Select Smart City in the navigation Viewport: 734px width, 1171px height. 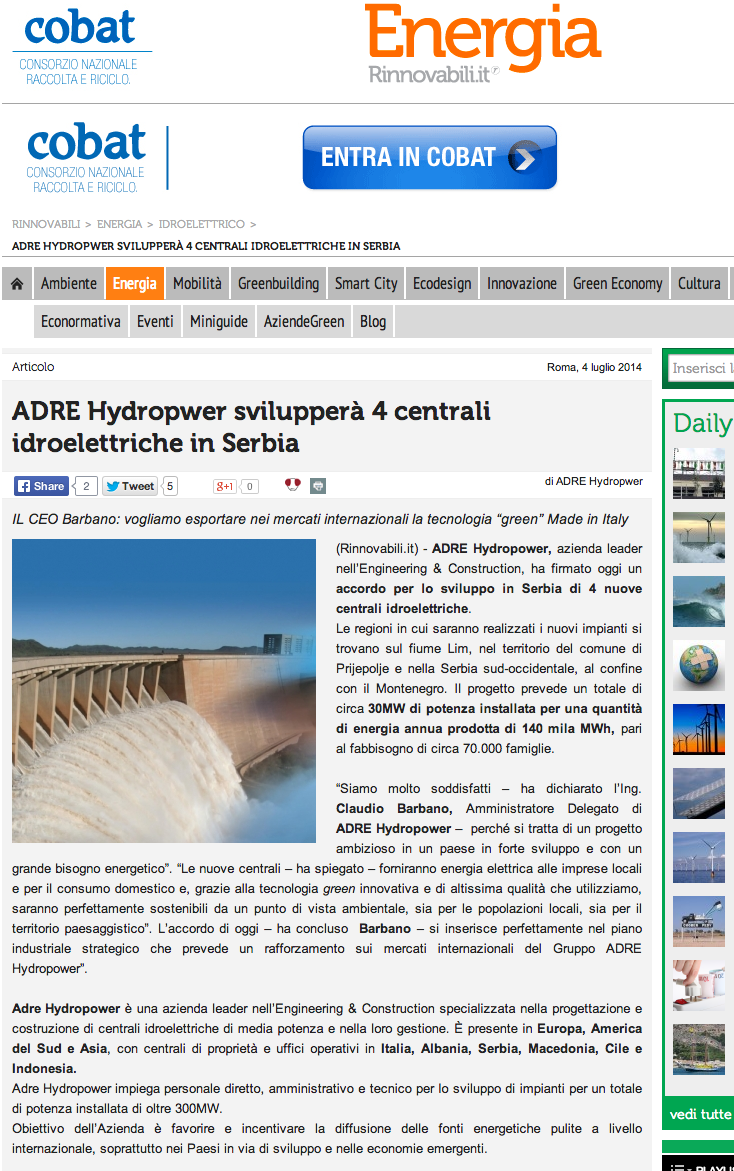point(366,284)
